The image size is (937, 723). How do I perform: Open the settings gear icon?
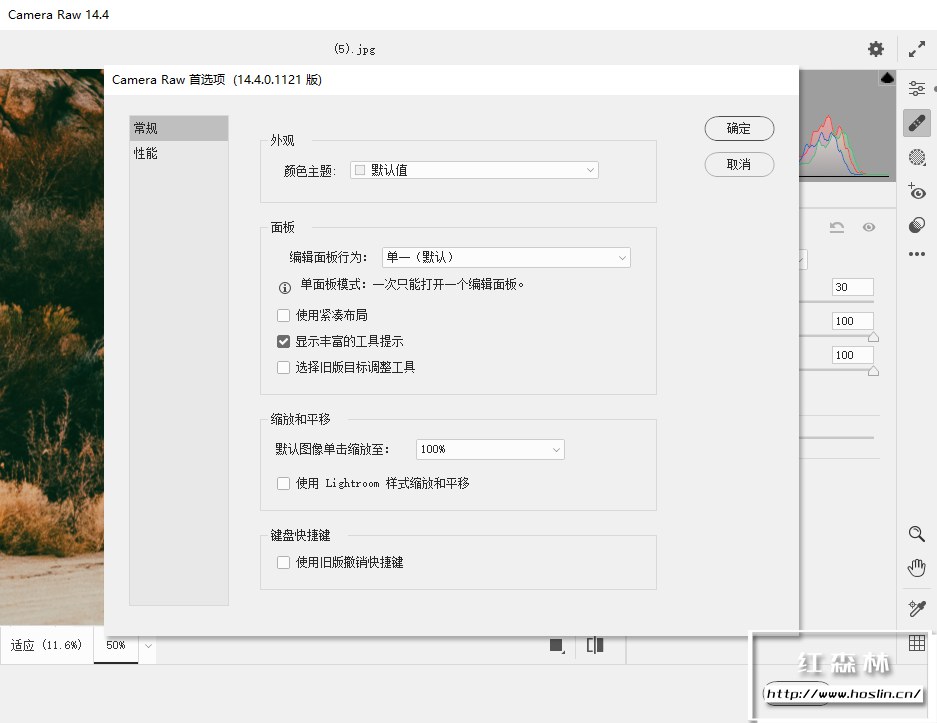tap(875, 49)
